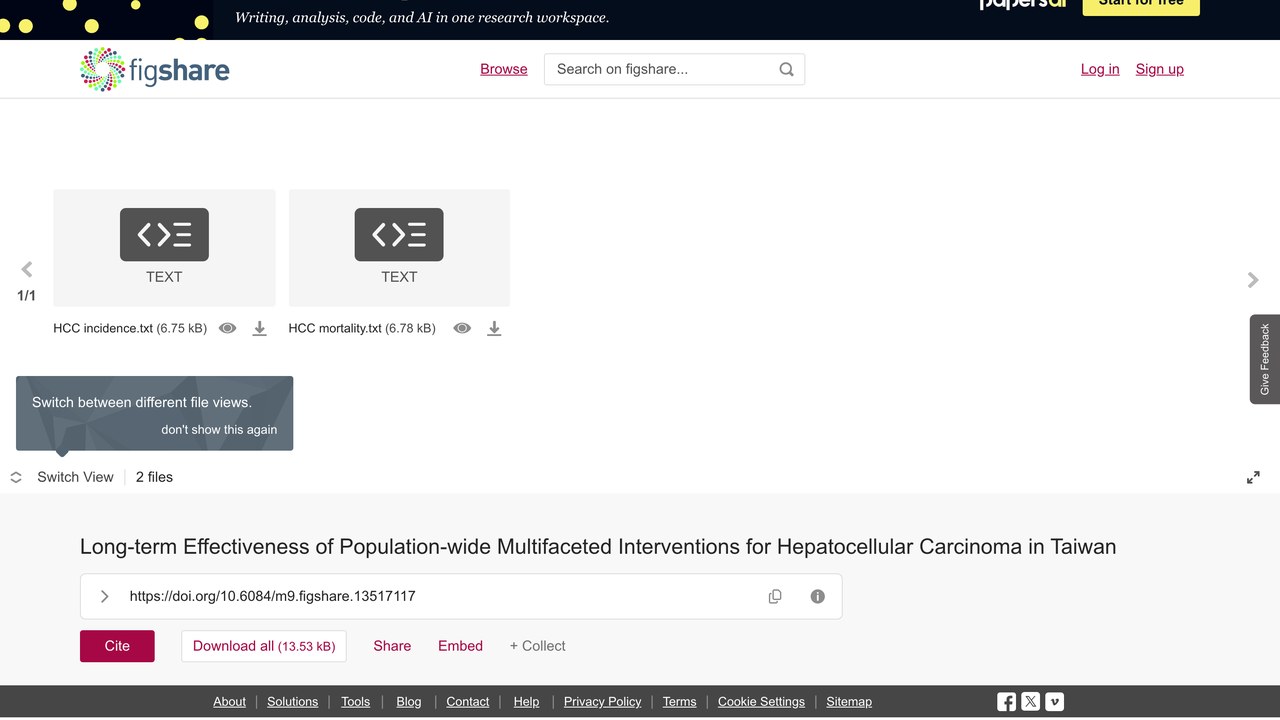
Task: Open figshare Facebook page
Action: coord(1007,702)
